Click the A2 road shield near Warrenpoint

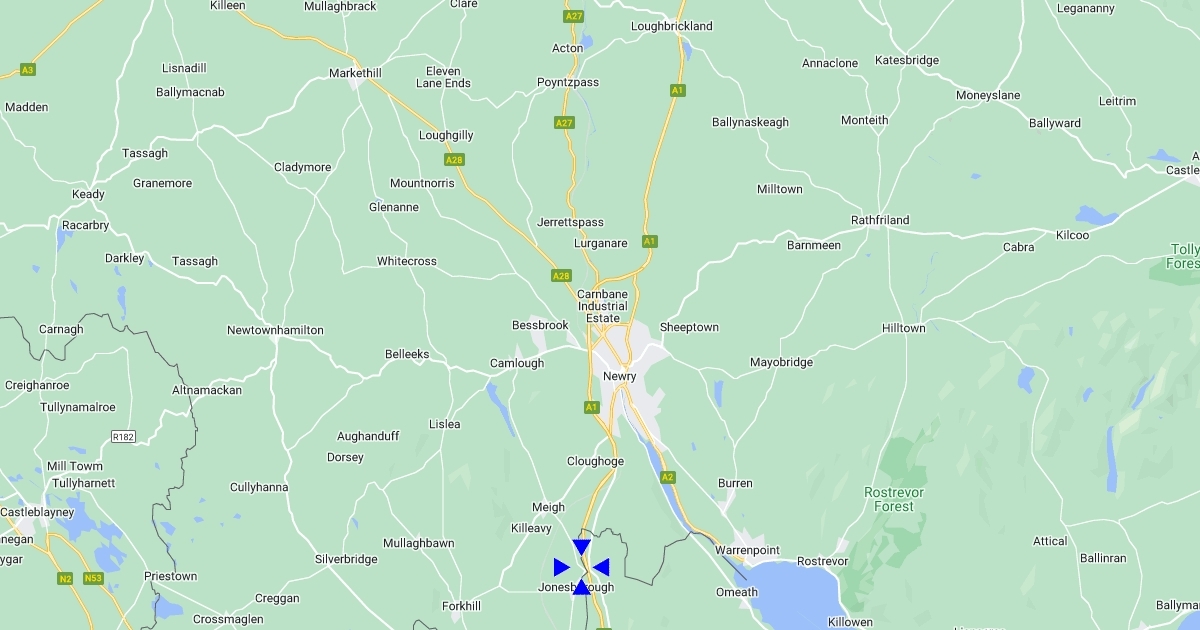tap(667, 477)
